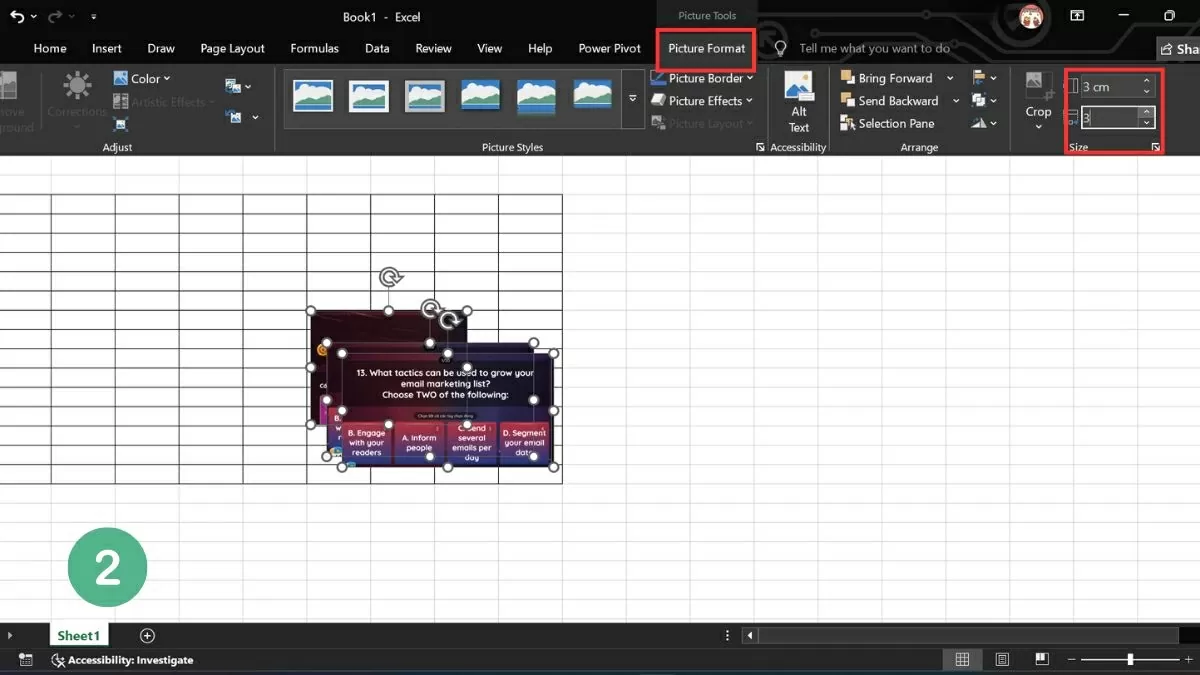Open Alt Text accessibility pane
The image size is (1200, 675).
coord(798,100)
